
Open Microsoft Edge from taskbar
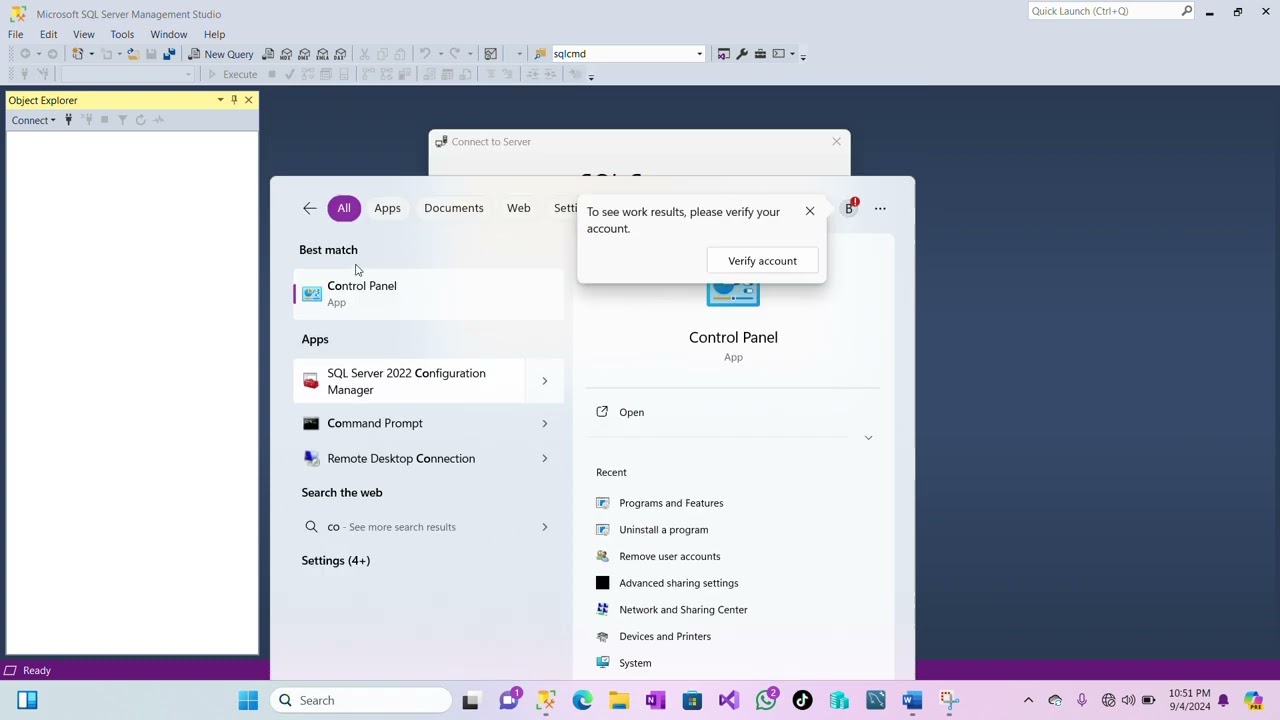pos(582,700)
